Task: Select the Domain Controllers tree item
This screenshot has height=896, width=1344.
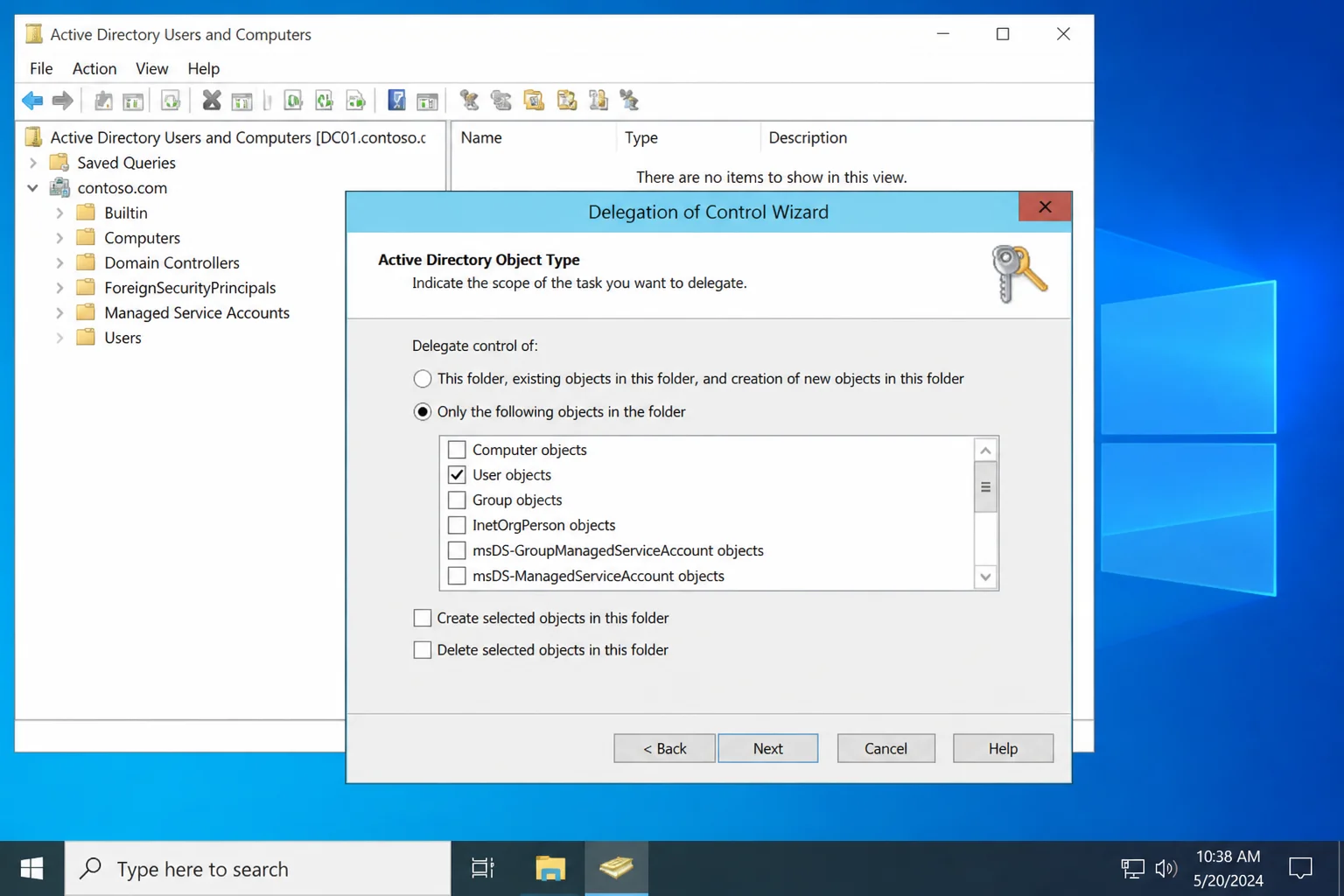Action: 171,262
